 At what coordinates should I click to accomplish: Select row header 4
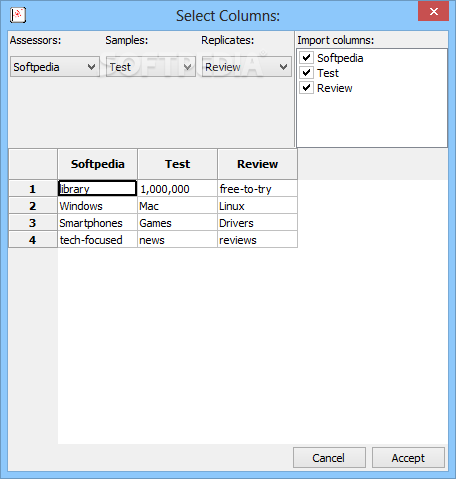click(x=33, y=240)
